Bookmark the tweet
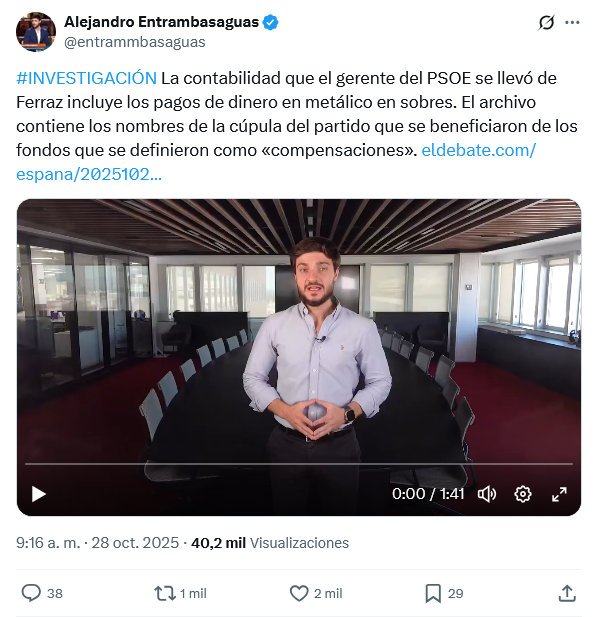Image resolution: width=598 pixels, height=617 pixels. 433,593
